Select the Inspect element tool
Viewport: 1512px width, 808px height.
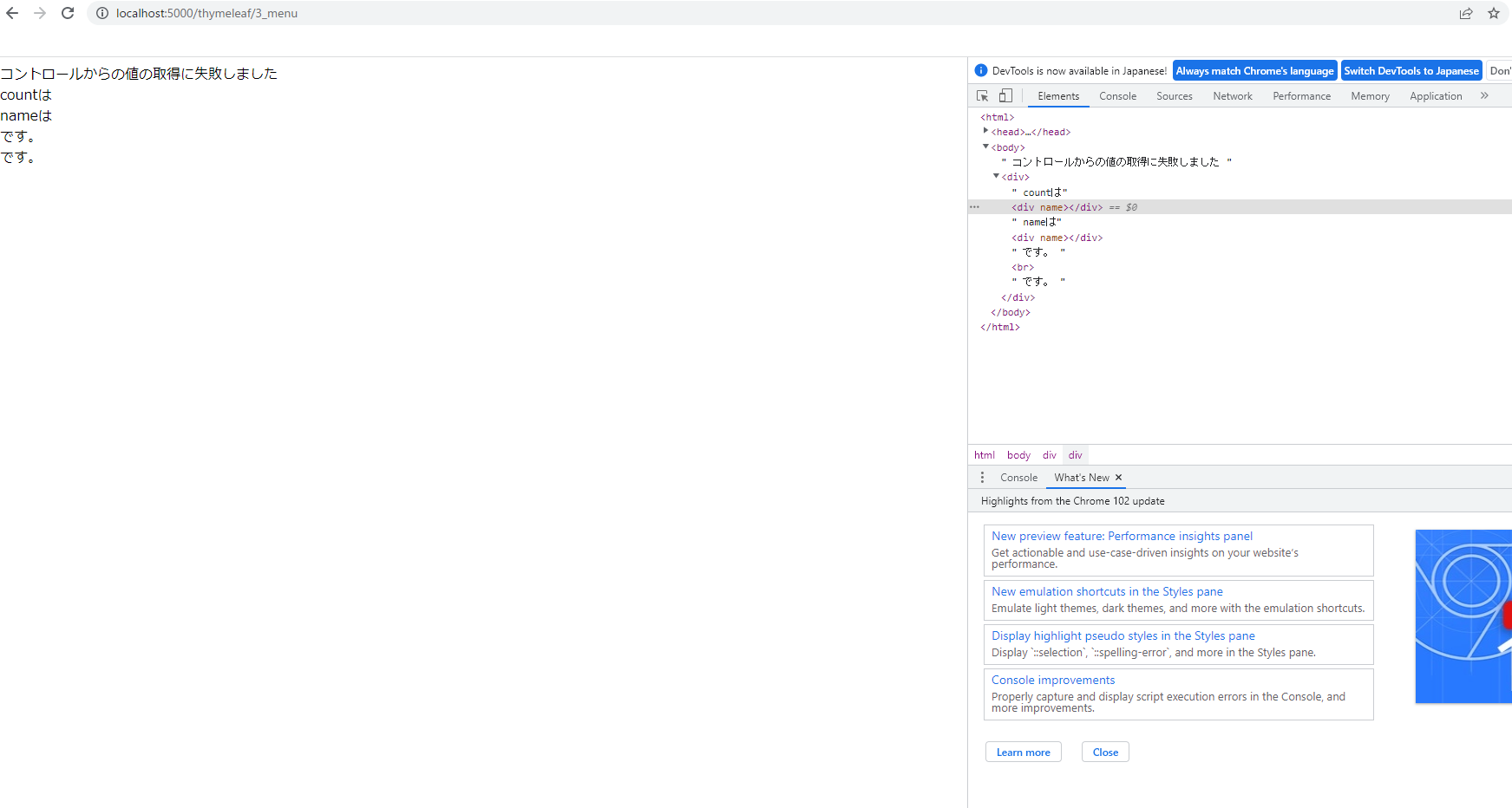pos(982,95)
